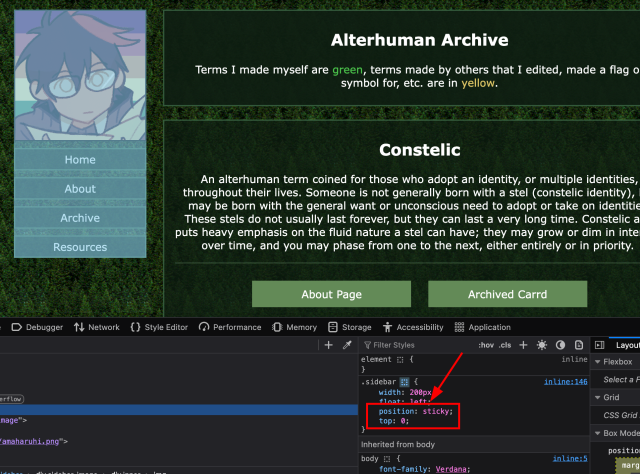This screenshot has height=474, width=640.
Task: Click grid highlighter icon beside .sidebar selector
Action: (x=405, y=381)
